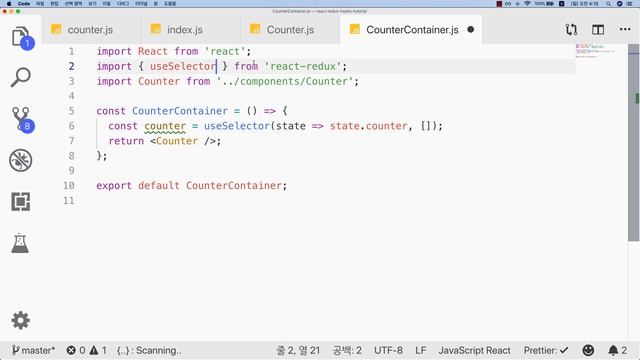The image size is (640, 360).
Task: Change the indentation spaces: 2 setting
Action: 347,350
